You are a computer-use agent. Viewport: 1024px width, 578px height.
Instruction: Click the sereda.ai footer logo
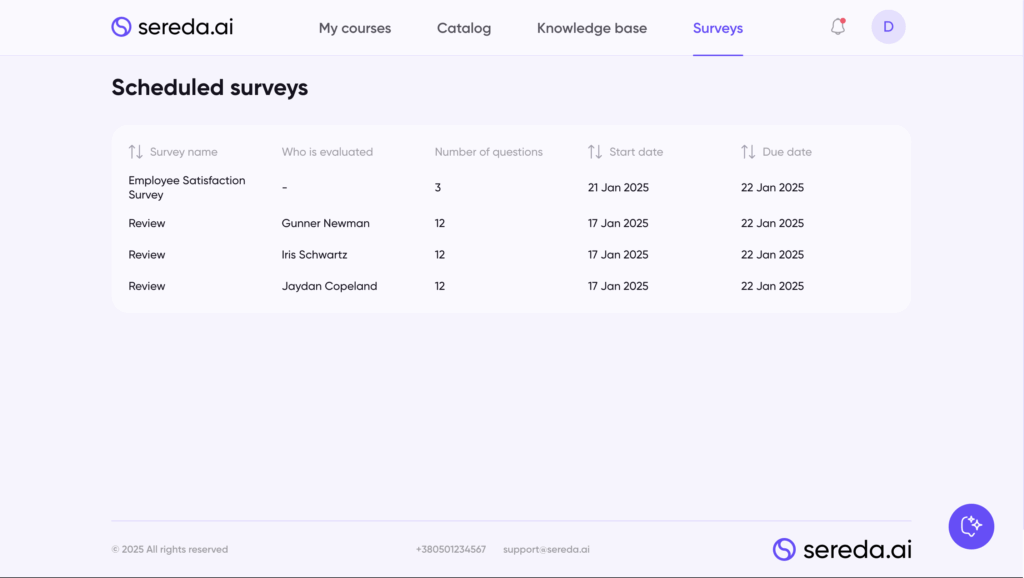(842, 549)
